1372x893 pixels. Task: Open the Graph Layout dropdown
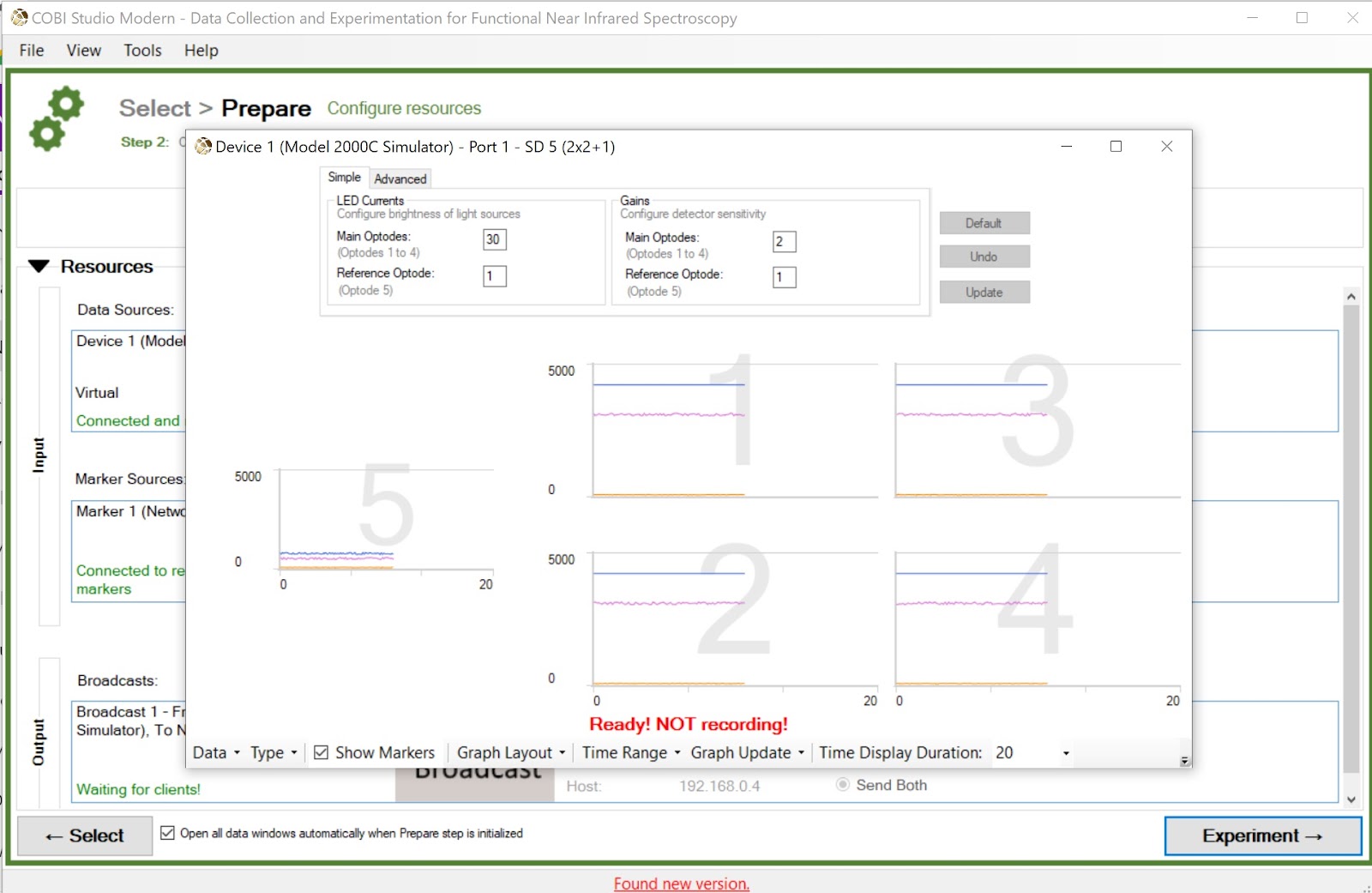pyautogui.click(x=511, y=752)
